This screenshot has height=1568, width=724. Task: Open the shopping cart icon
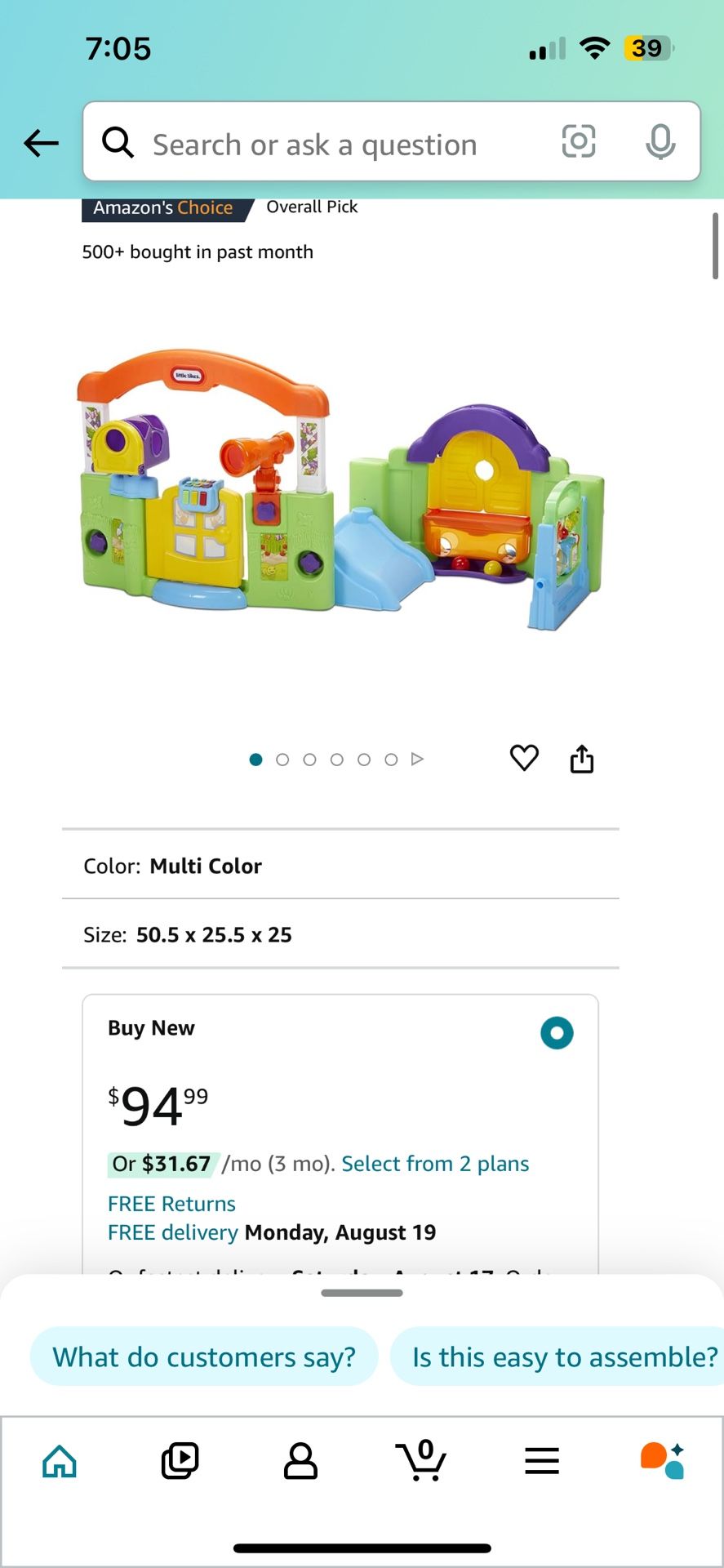[x=421, y=1461]
